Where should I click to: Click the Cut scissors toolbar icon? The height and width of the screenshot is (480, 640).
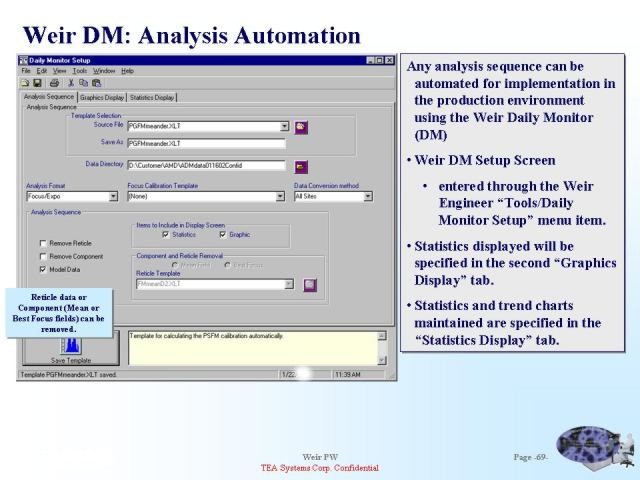(x=71, y=83)
